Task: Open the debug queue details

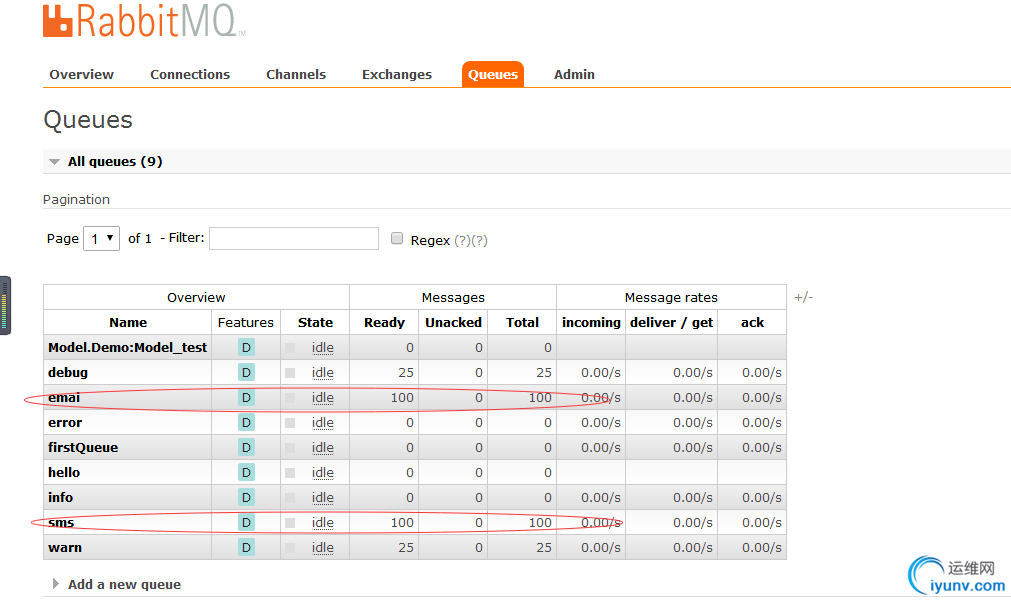Action: pyautogui.click(x=68, y=373)
